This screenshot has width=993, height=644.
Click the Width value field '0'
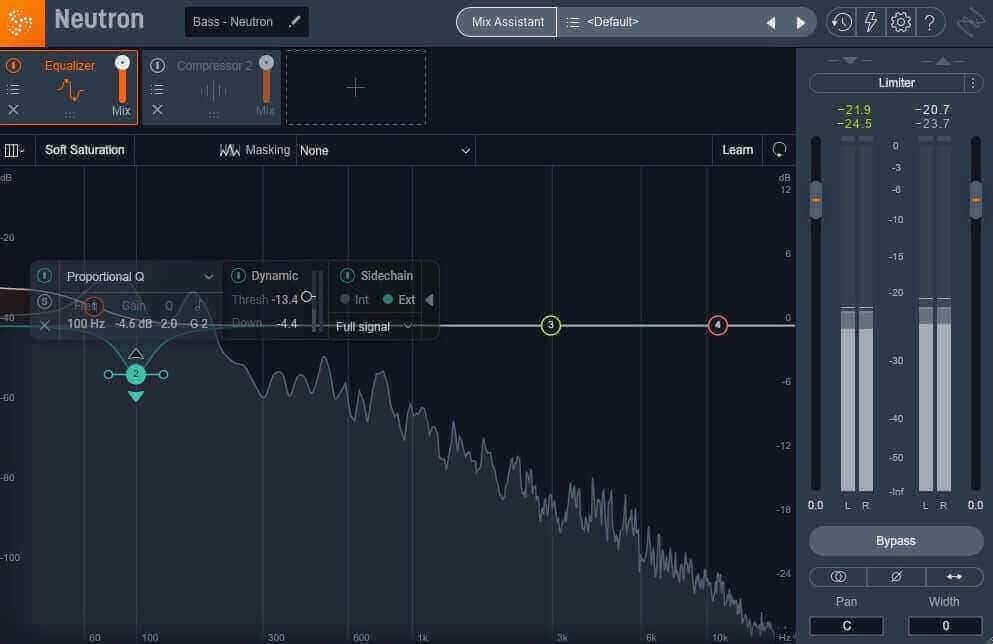(945, 626)
